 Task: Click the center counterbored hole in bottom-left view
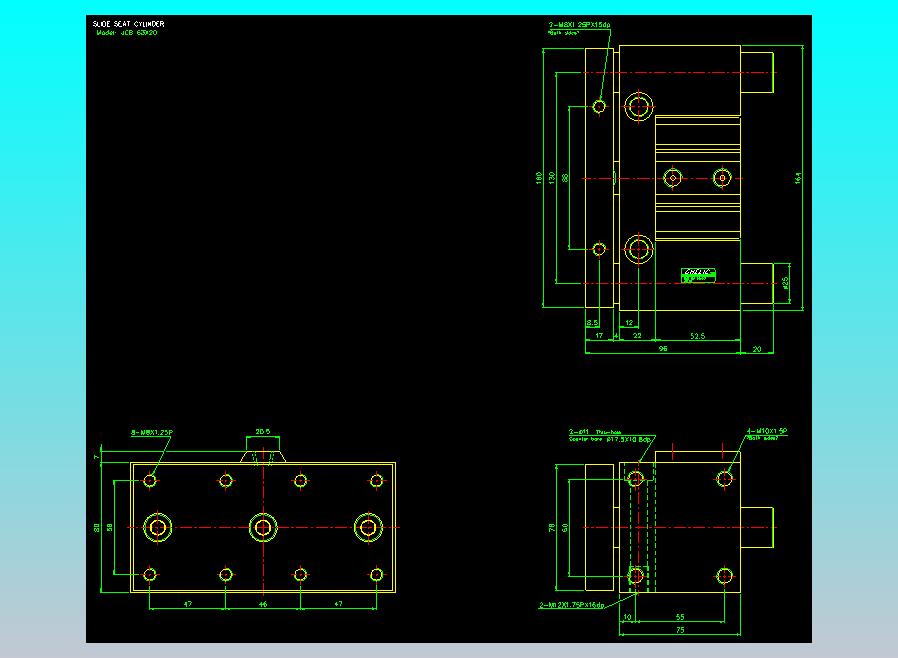pos(263,527)
